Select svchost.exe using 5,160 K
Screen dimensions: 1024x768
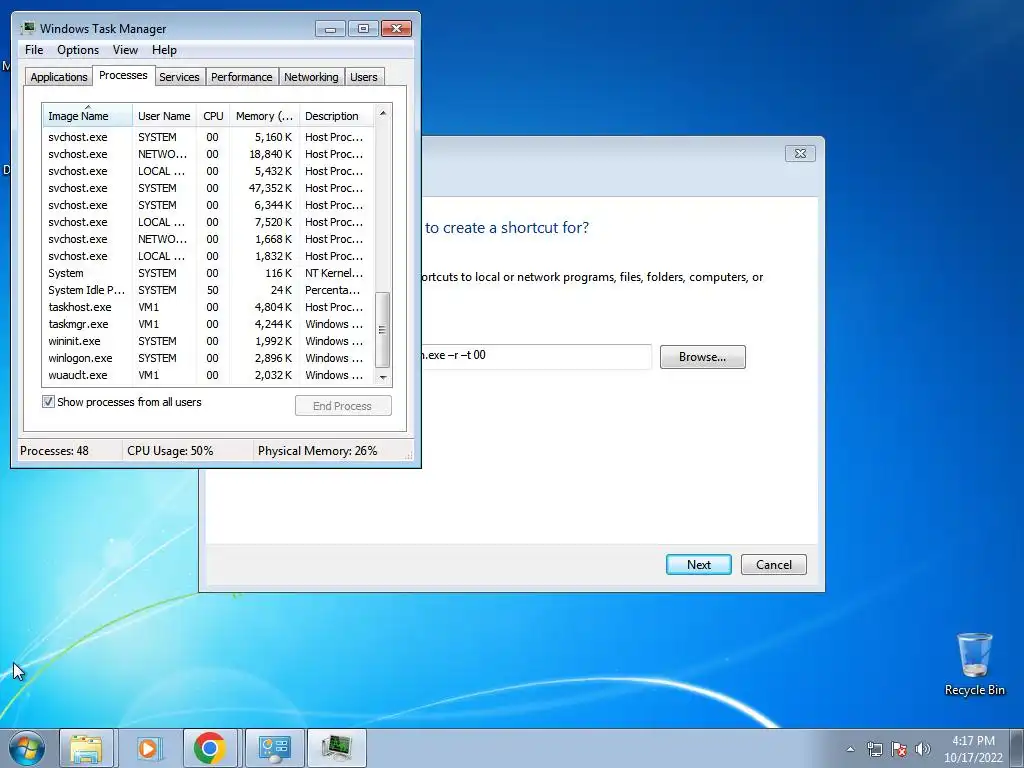(208, 137)
